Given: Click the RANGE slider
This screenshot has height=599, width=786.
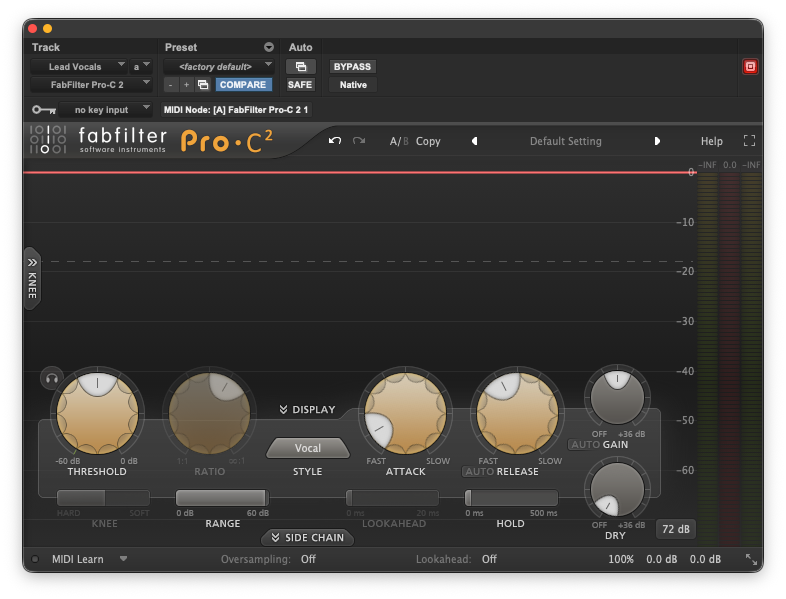Looking at the screenshot, I should pyautogui.click(x=222, y=498).
